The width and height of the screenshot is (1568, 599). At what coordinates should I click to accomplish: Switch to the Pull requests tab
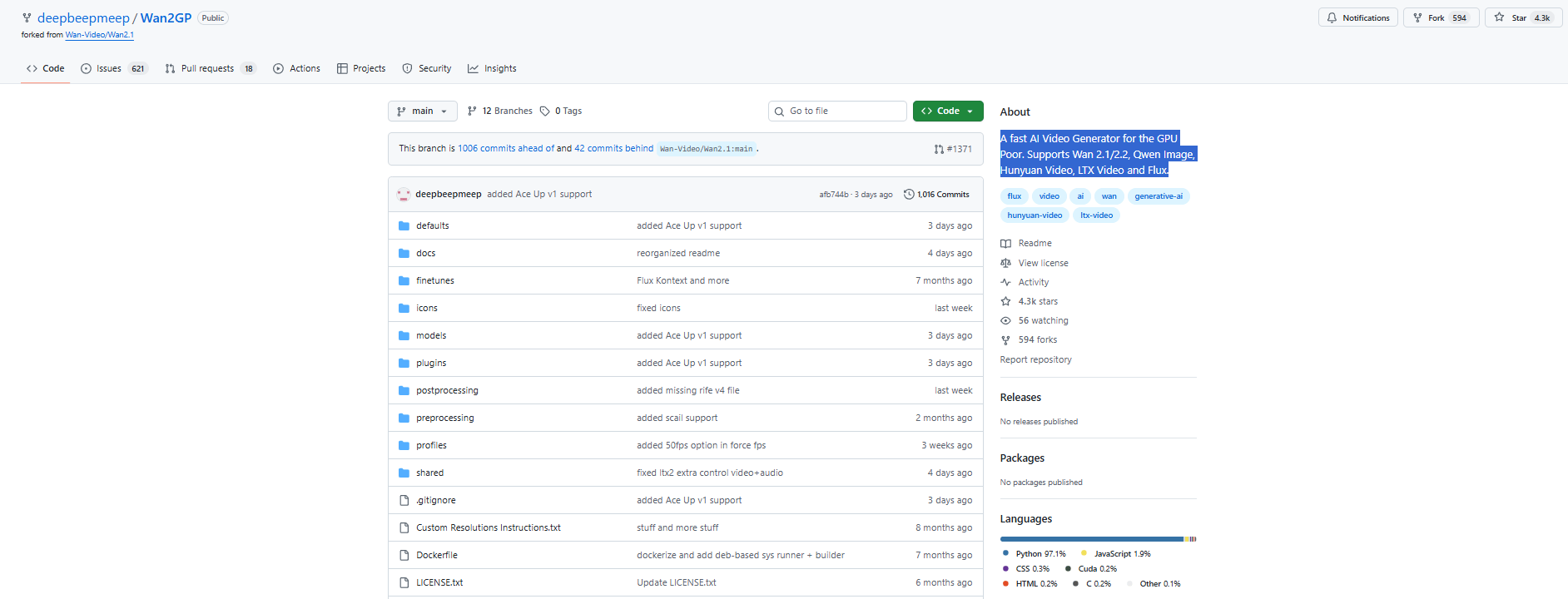click(x=207, y=69)
